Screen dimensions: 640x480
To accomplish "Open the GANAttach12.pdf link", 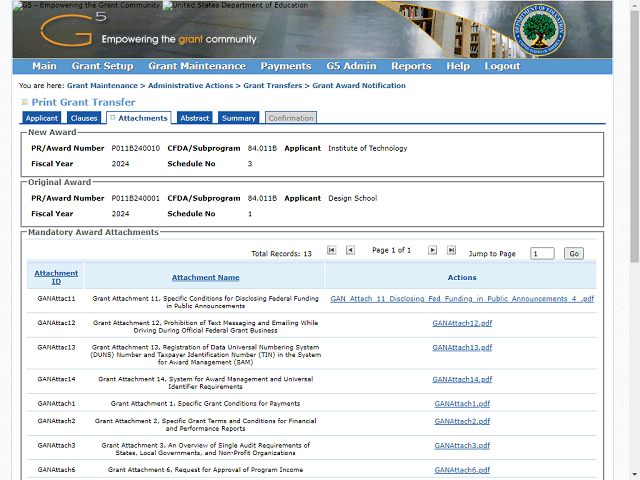I will coord(462,323).
